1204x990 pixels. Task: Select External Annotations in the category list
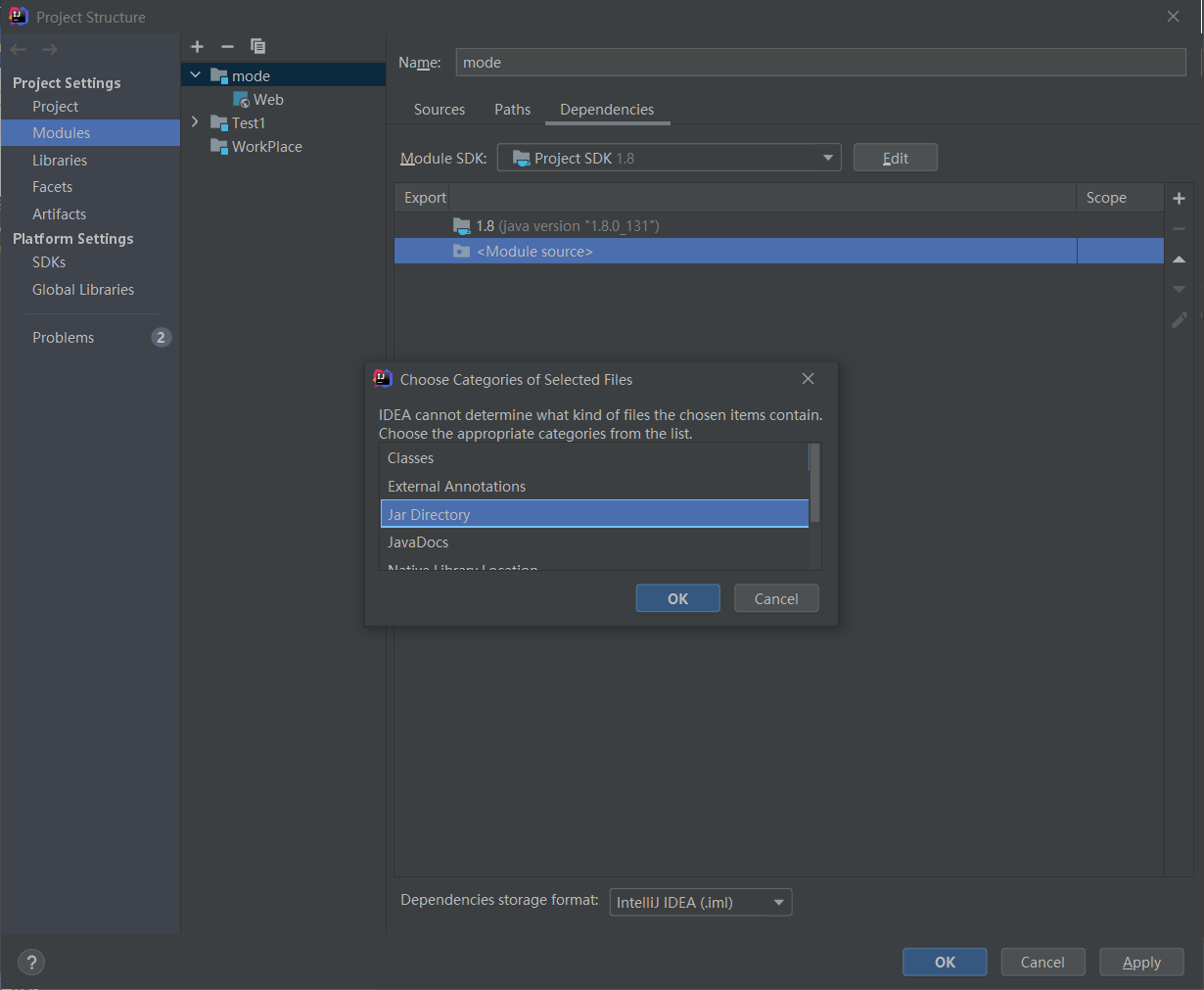tap(594, 487)
